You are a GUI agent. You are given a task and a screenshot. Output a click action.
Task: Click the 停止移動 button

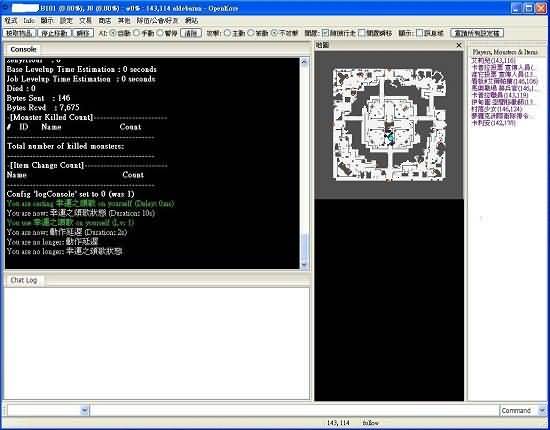(54, 33)
